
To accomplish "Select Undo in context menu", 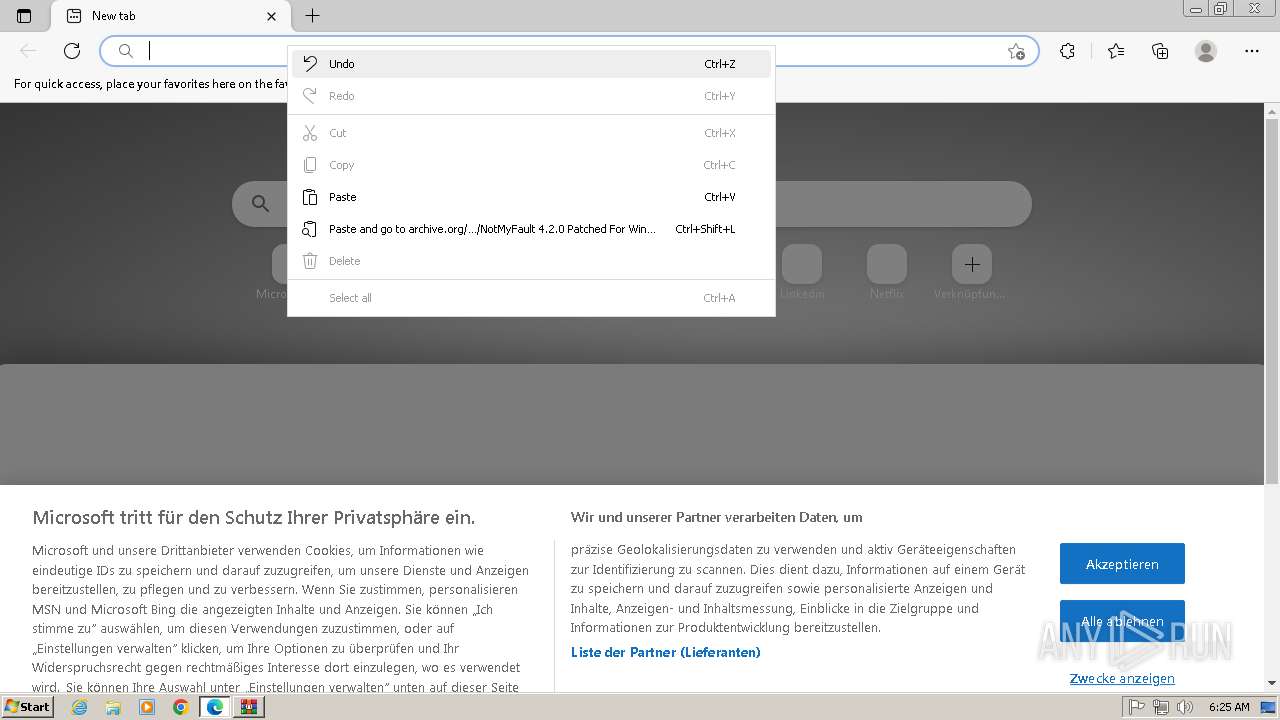I will point(531,64).
